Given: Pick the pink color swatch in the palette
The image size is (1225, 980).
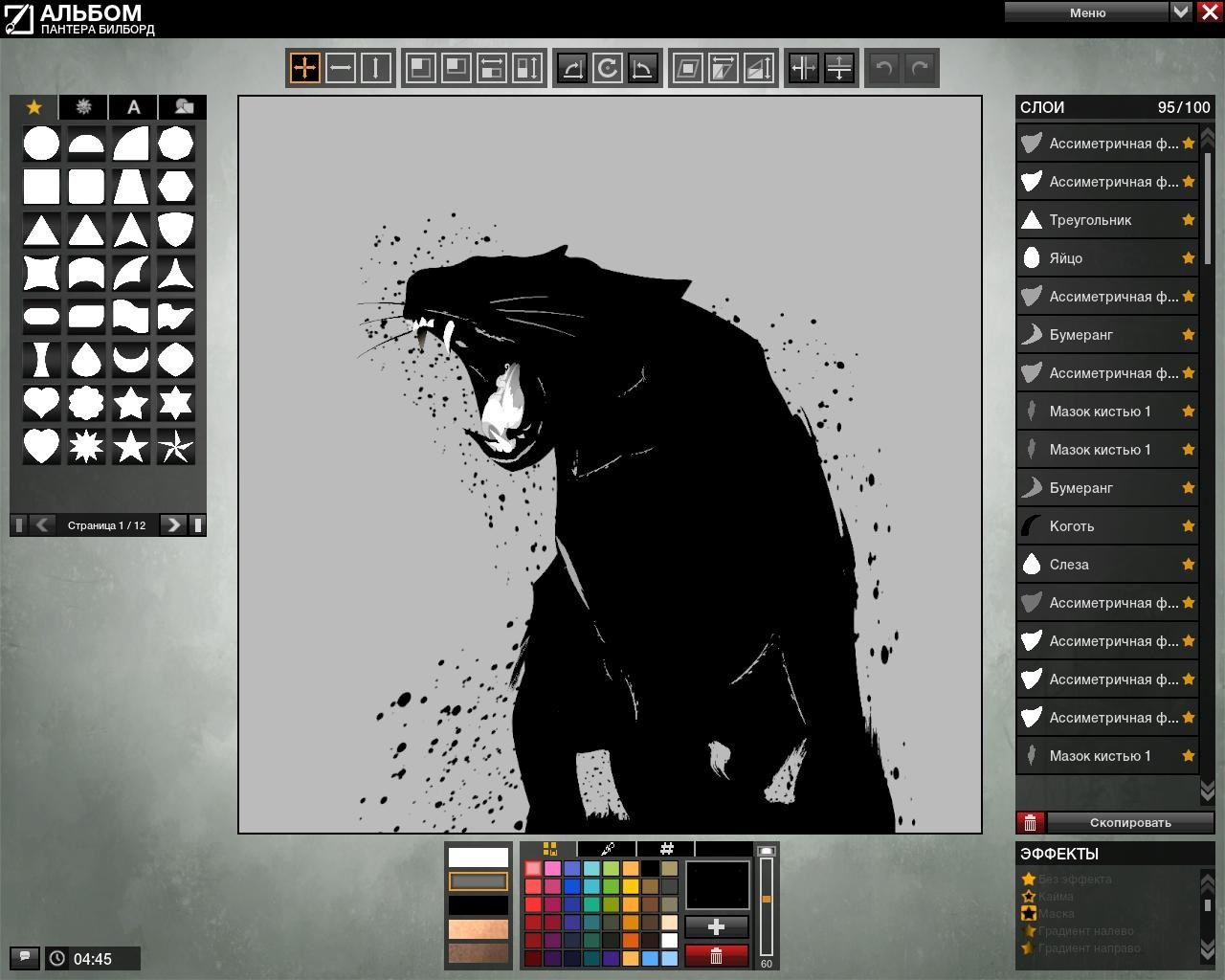Looking at the screenshot, I should pyautogui.click(x=552, y=868).
